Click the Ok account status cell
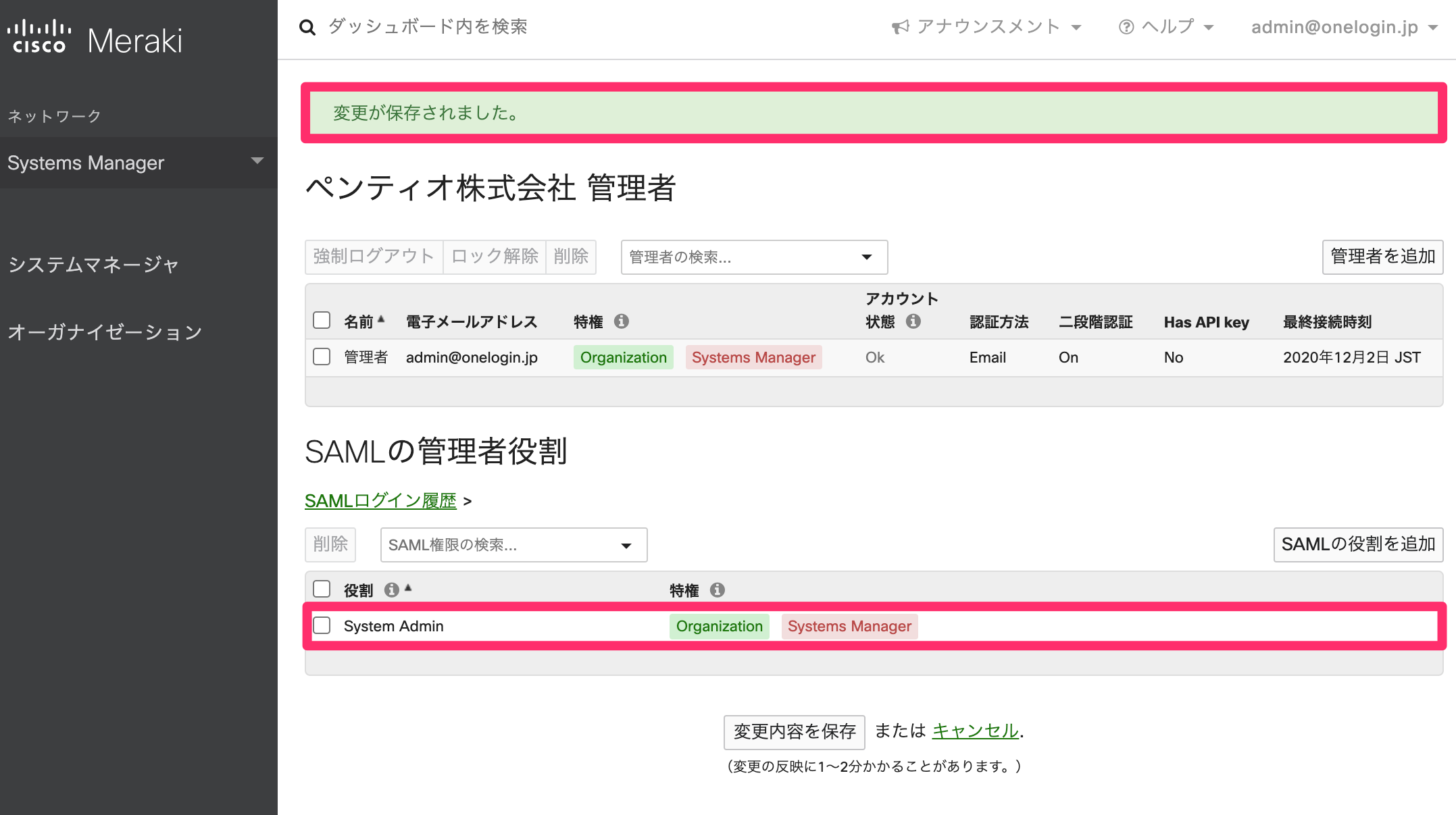 875,357
